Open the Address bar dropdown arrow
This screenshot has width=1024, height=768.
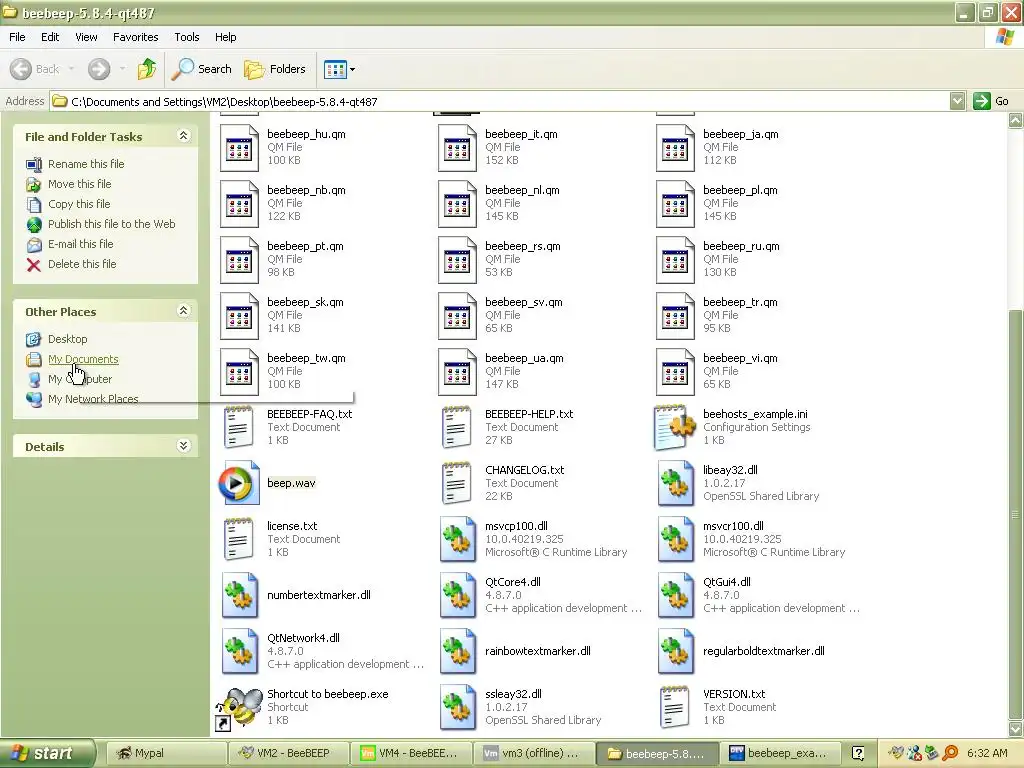point(957,101)
